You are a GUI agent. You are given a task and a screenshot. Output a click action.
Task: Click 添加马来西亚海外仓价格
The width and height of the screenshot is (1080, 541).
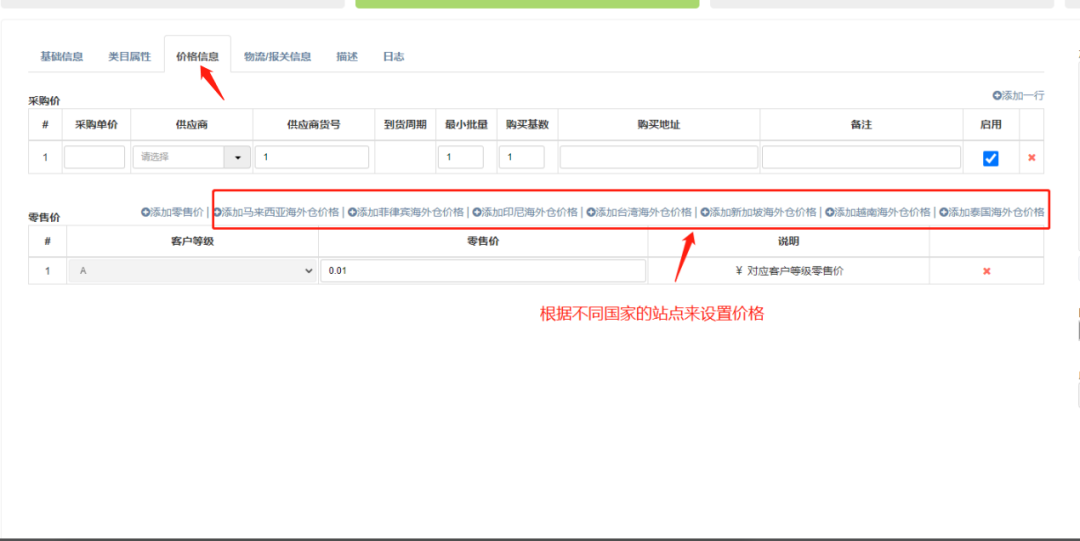point(276,212)
